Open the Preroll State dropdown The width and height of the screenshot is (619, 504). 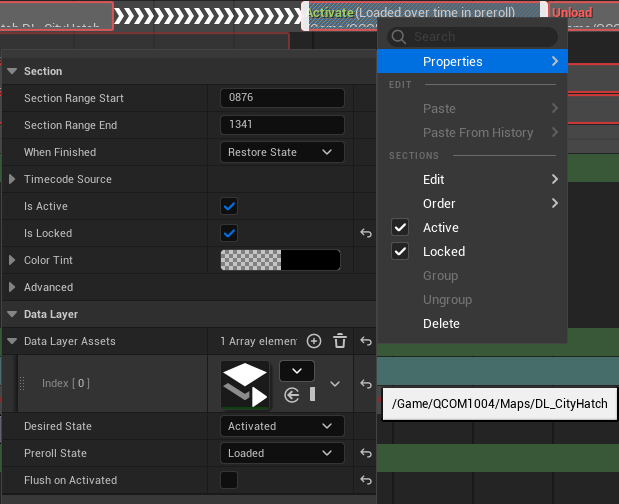[282, 453]
